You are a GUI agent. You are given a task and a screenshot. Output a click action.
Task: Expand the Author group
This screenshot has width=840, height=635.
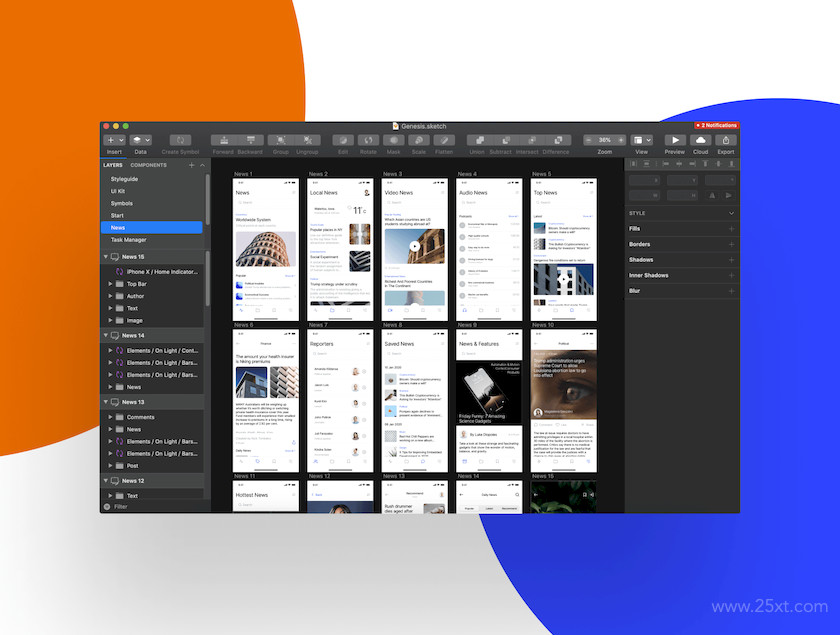coord(110,296)
